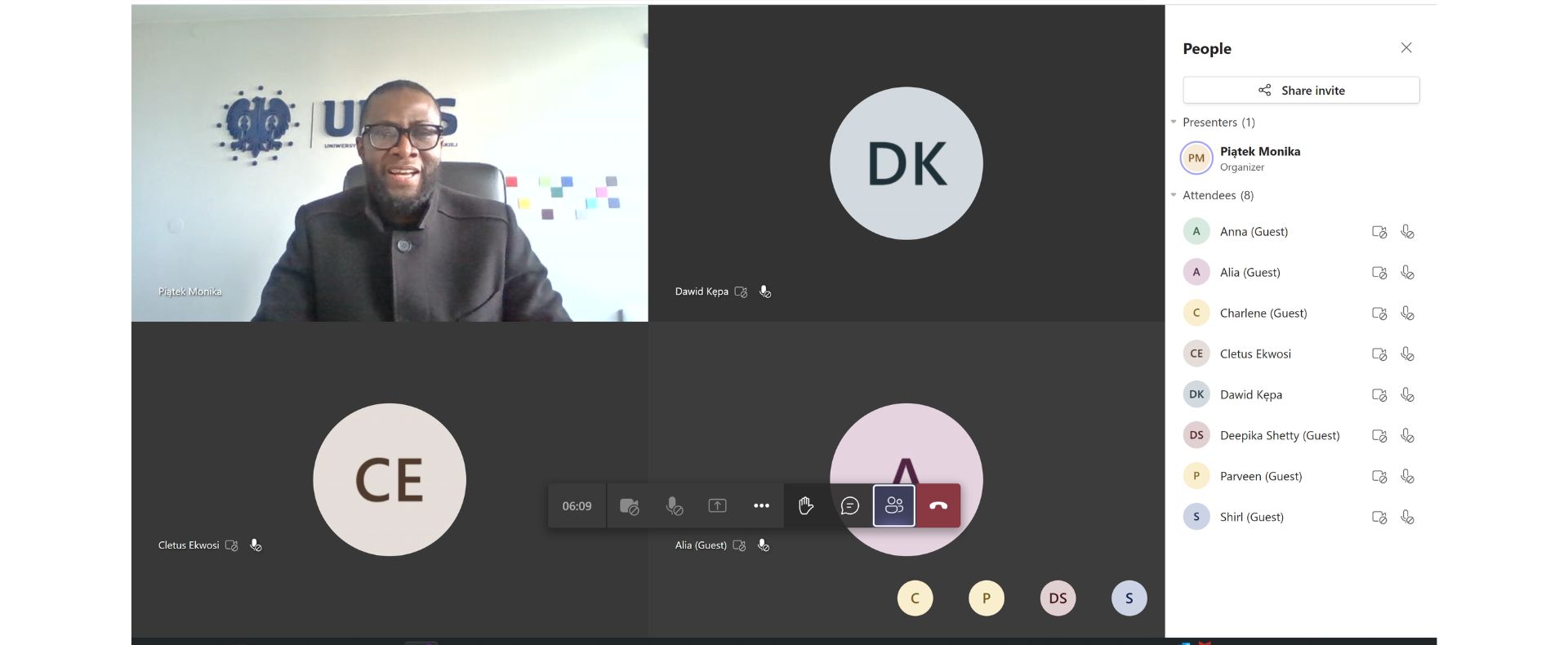1568x645 pixels.
Task: Click the DS participant avatar bubble
Action: pos(1058,598)
